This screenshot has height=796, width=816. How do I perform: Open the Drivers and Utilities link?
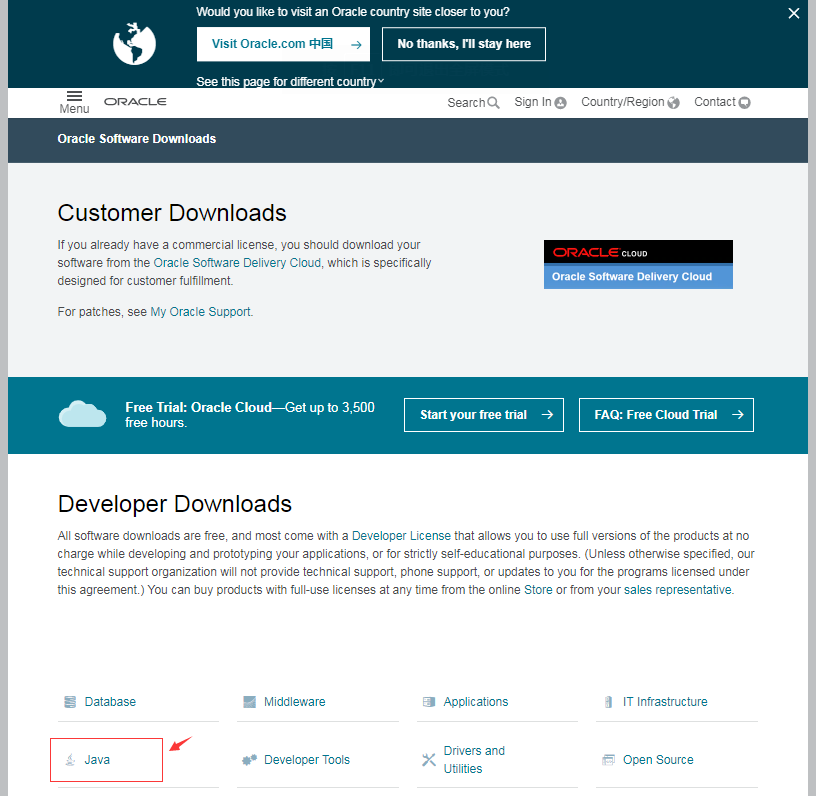click(x=474, y=760)
